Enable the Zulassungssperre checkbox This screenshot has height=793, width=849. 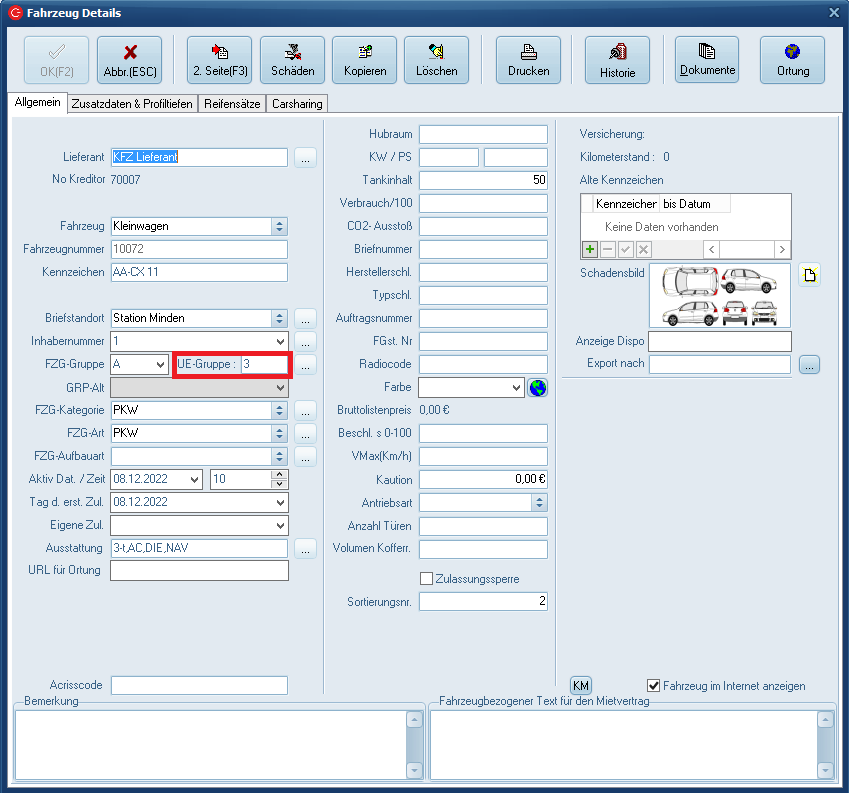click(427, 579)
